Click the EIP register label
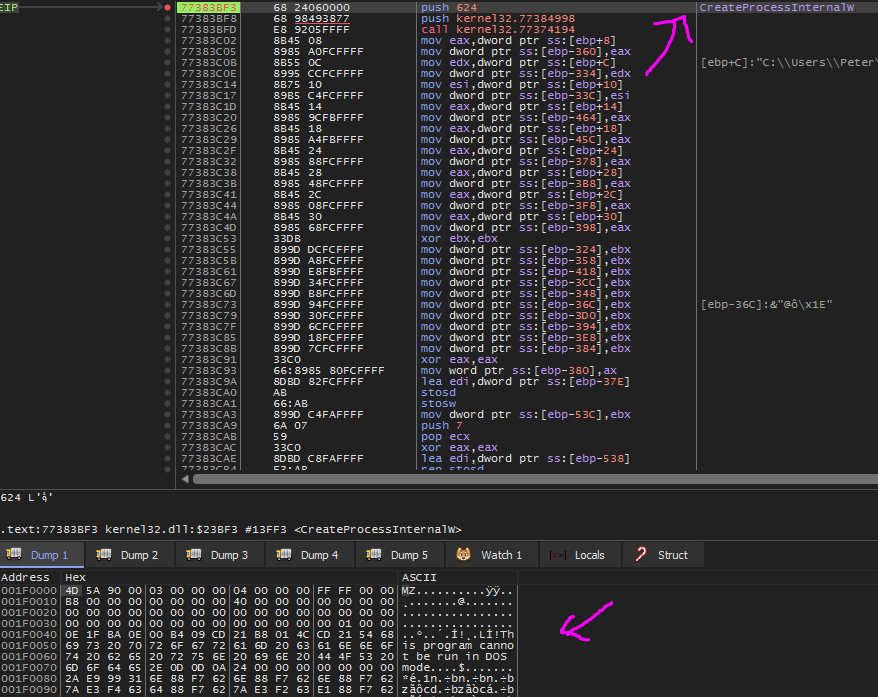The image size is (878, 697). (9, 8)
